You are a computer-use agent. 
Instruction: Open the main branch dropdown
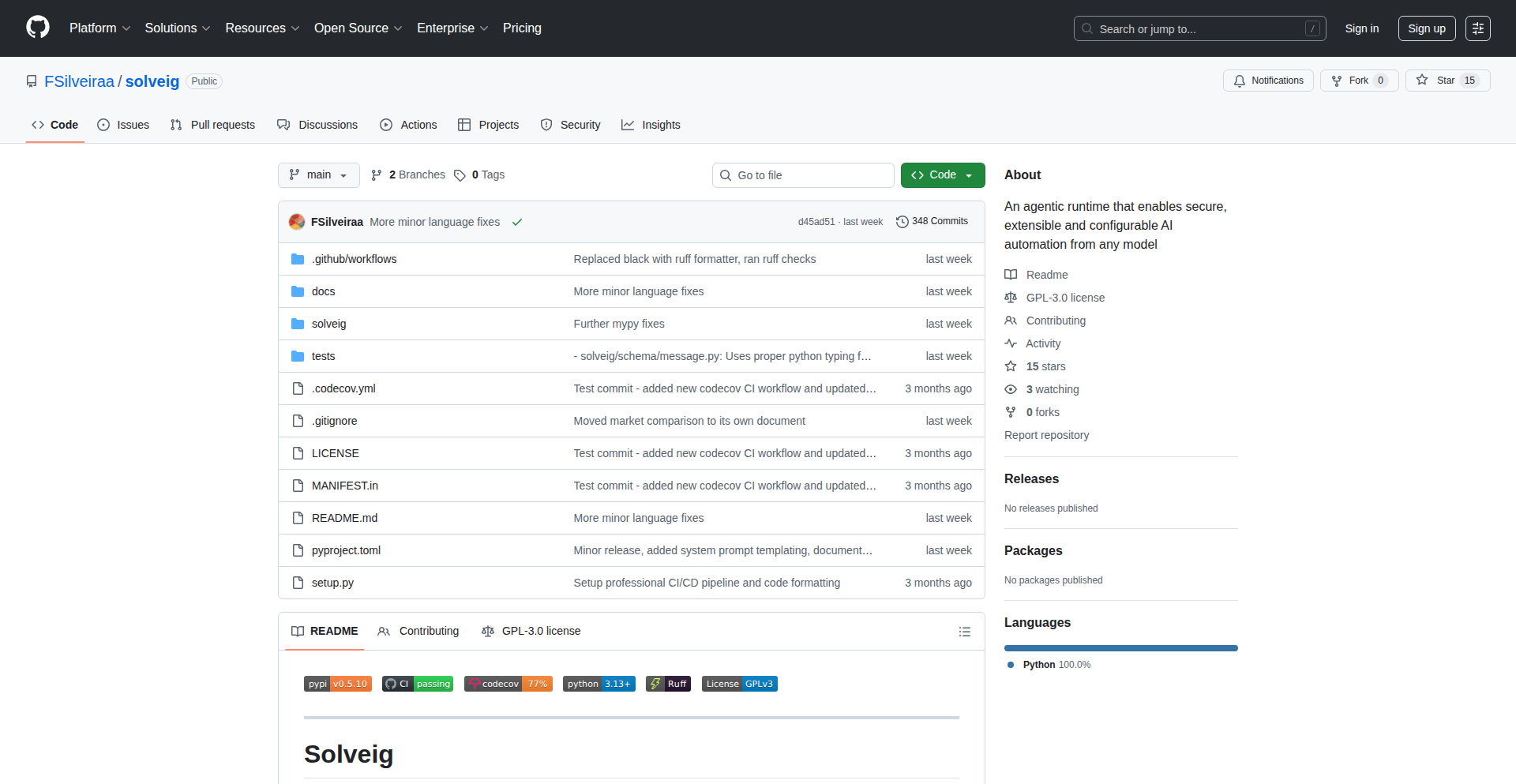point(318,174)
